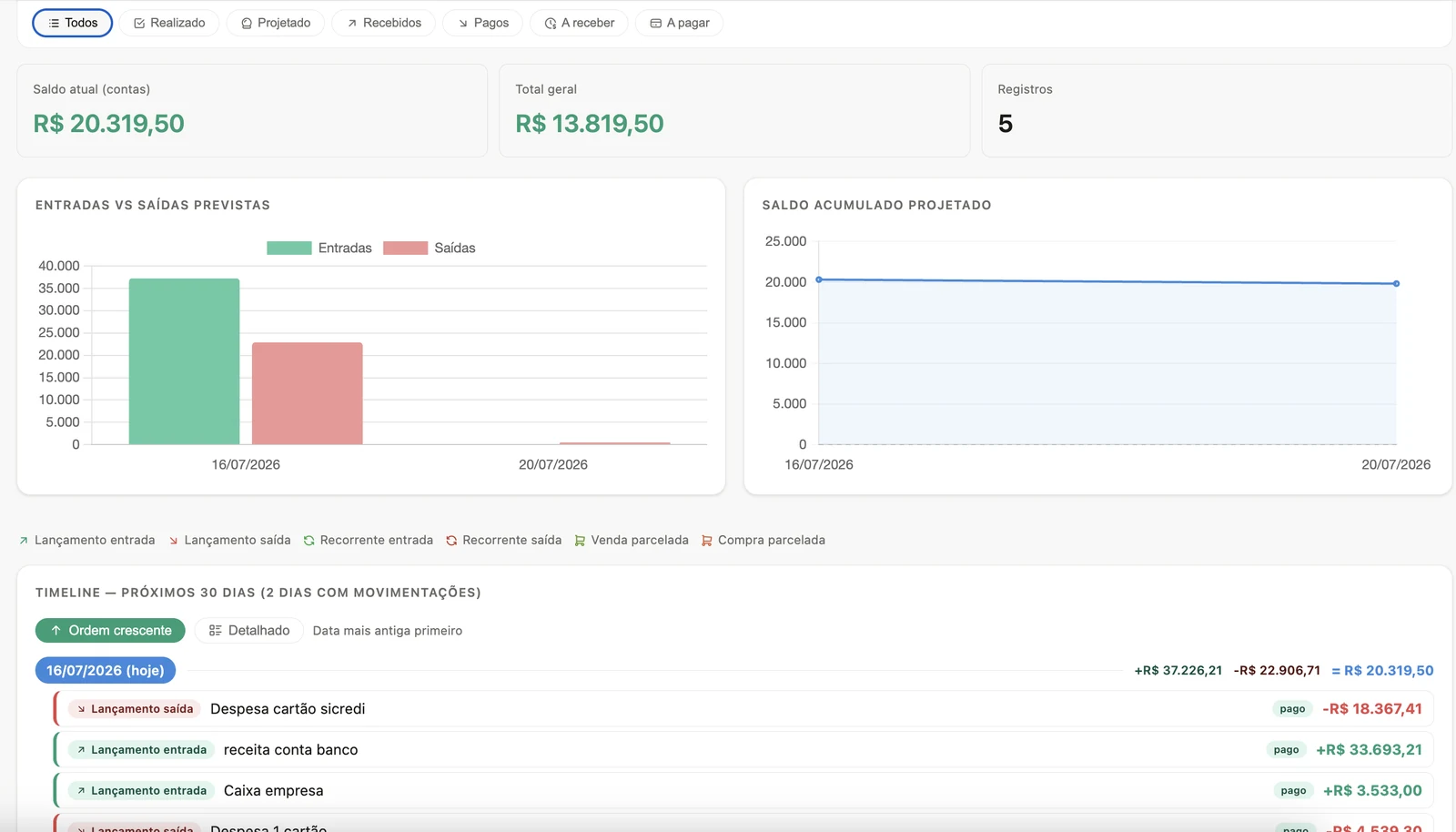Click the 16/07/2026 (hoje) date badge

click(x=106, y=670)
